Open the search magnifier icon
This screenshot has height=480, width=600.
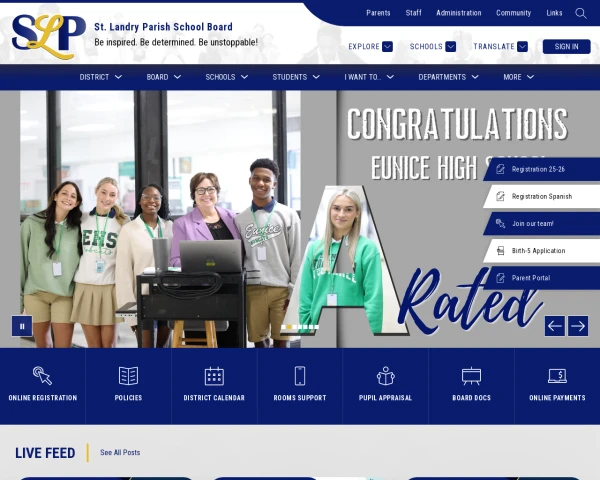point(580,13)
